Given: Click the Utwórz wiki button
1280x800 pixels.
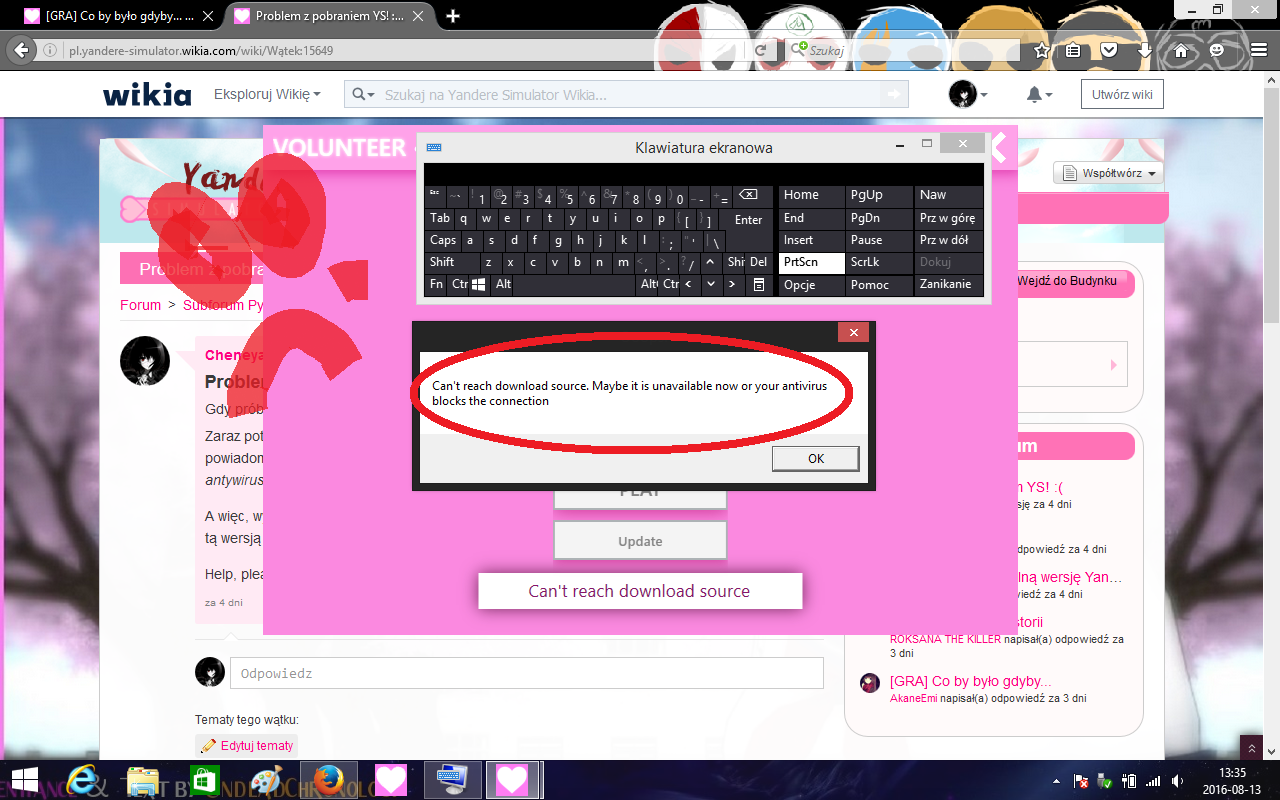Looking at the screenshot, I should tap(1122, 95).
